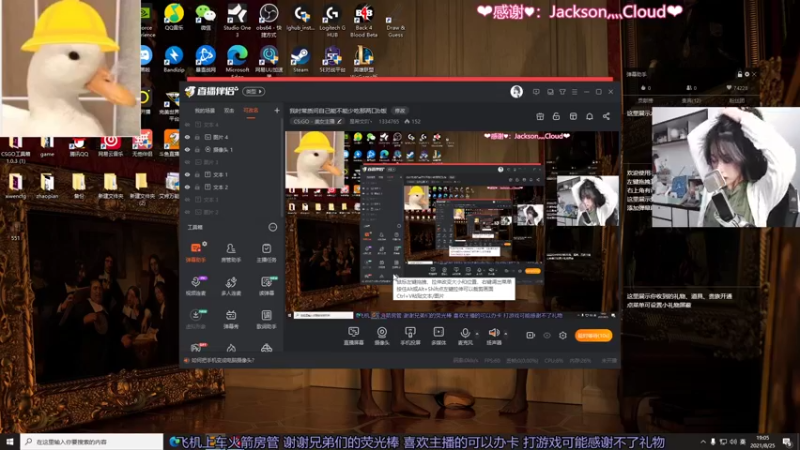The height and width of the screenshot is (450, 800).
Task: Collapse the 工具箱 toolbox section
Action: (272, 227)
